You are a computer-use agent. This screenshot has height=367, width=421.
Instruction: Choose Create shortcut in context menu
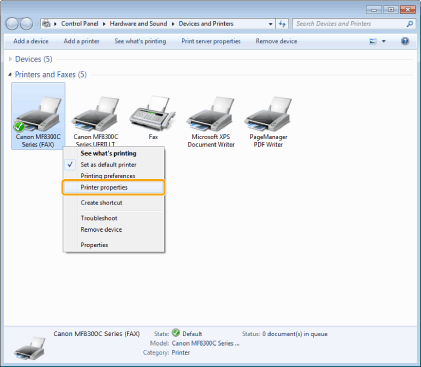coord(101,203)
